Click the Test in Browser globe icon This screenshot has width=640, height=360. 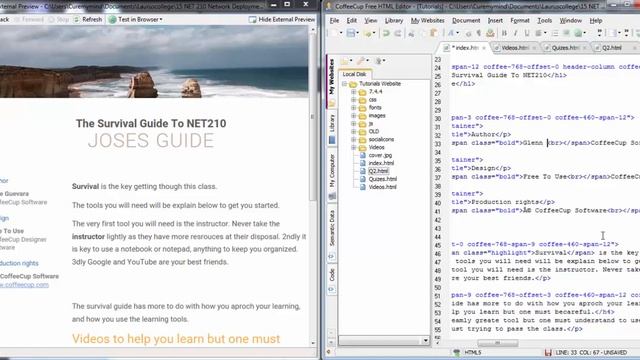pos(112,19)
